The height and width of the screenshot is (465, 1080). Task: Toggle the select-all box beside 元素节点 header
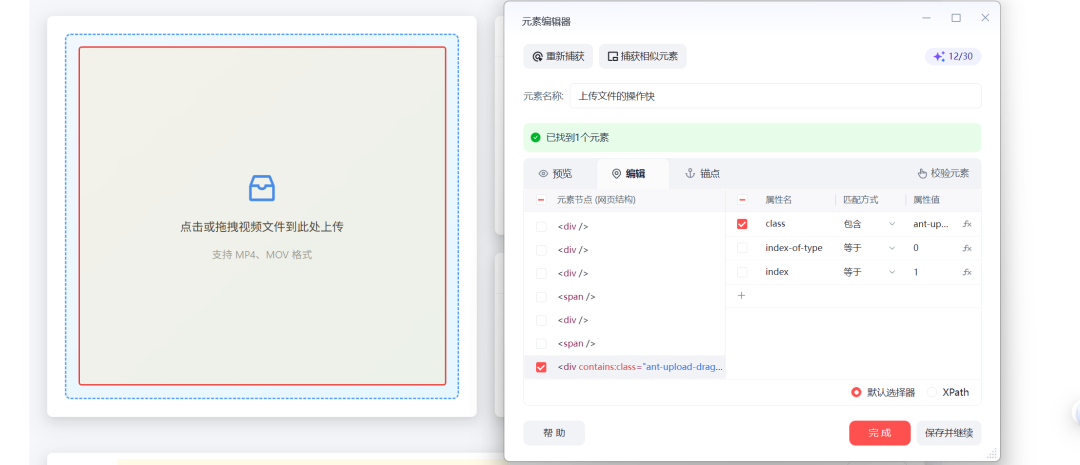tap(541, 200)
